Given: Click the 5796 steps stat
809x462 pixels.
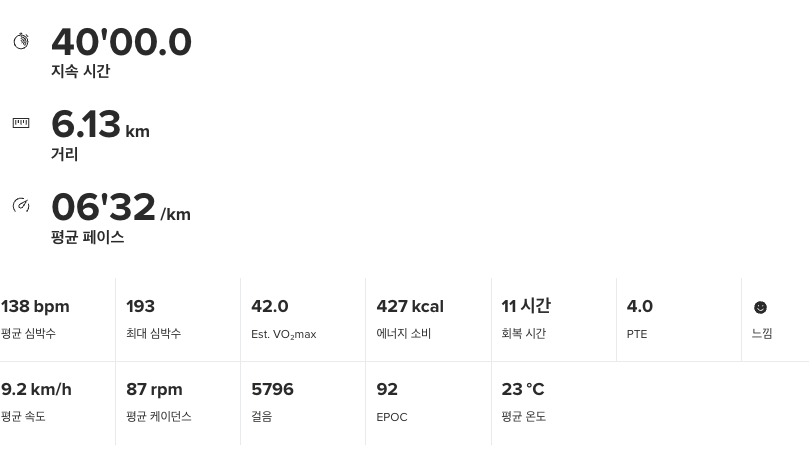Looking at the screenshot, I should pyautogui.click(x=303, y=403).
